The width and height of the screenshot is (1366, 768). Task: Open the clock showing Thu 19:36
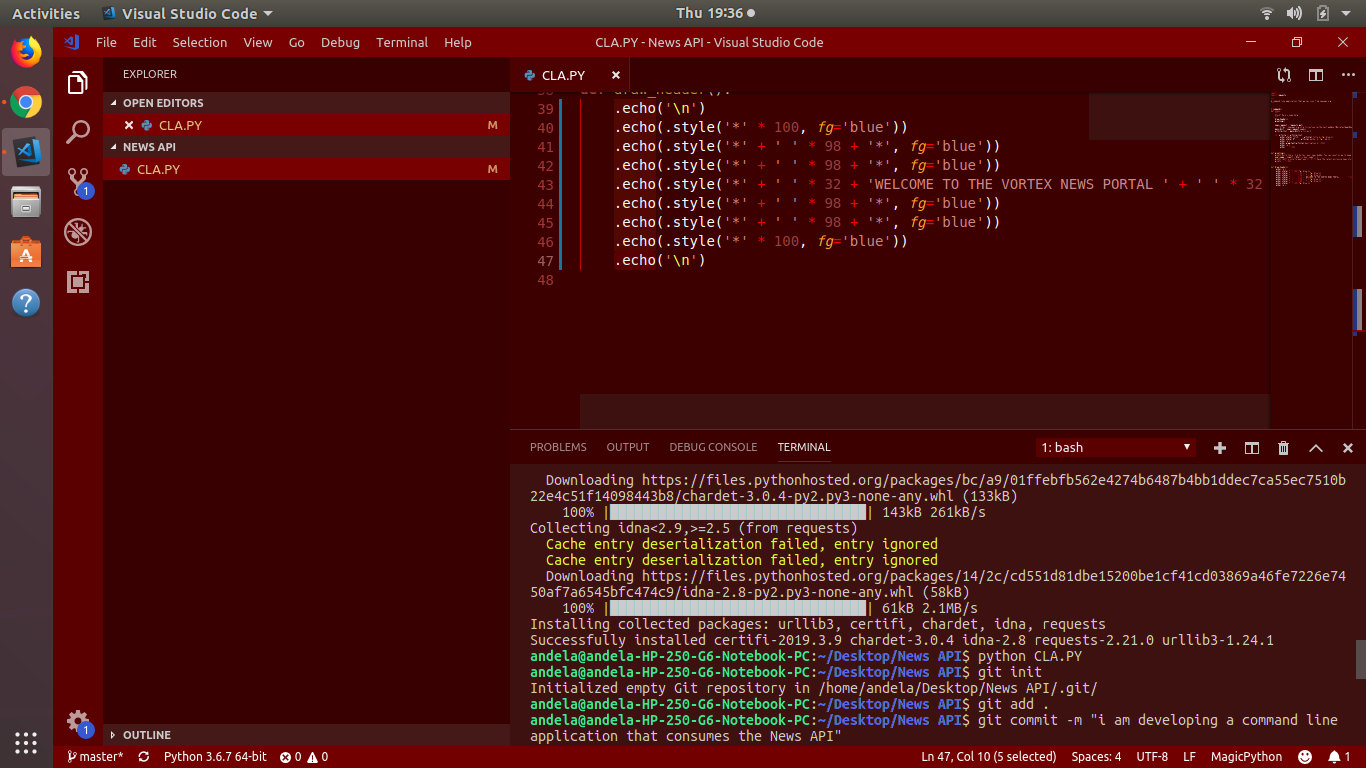710,13
